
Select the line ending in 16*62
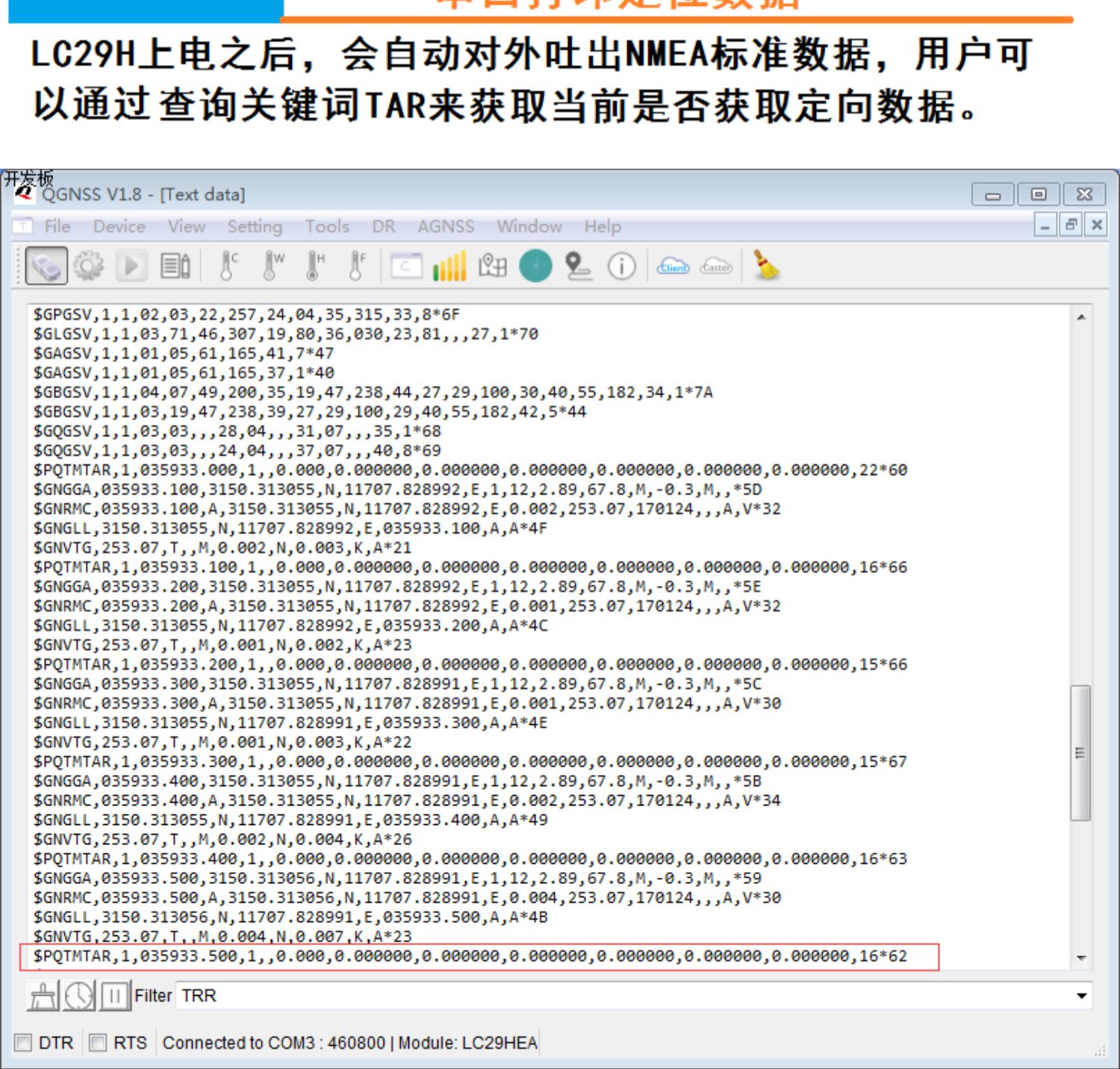coord(470,956)
